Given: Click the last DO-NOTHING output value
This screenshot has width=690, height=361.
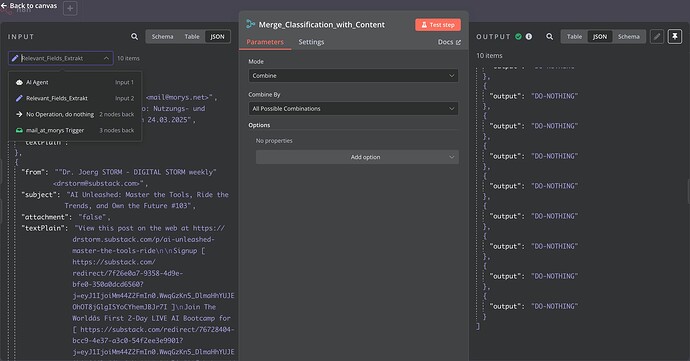Looking at the screenshot, I should tap(554, 306).
